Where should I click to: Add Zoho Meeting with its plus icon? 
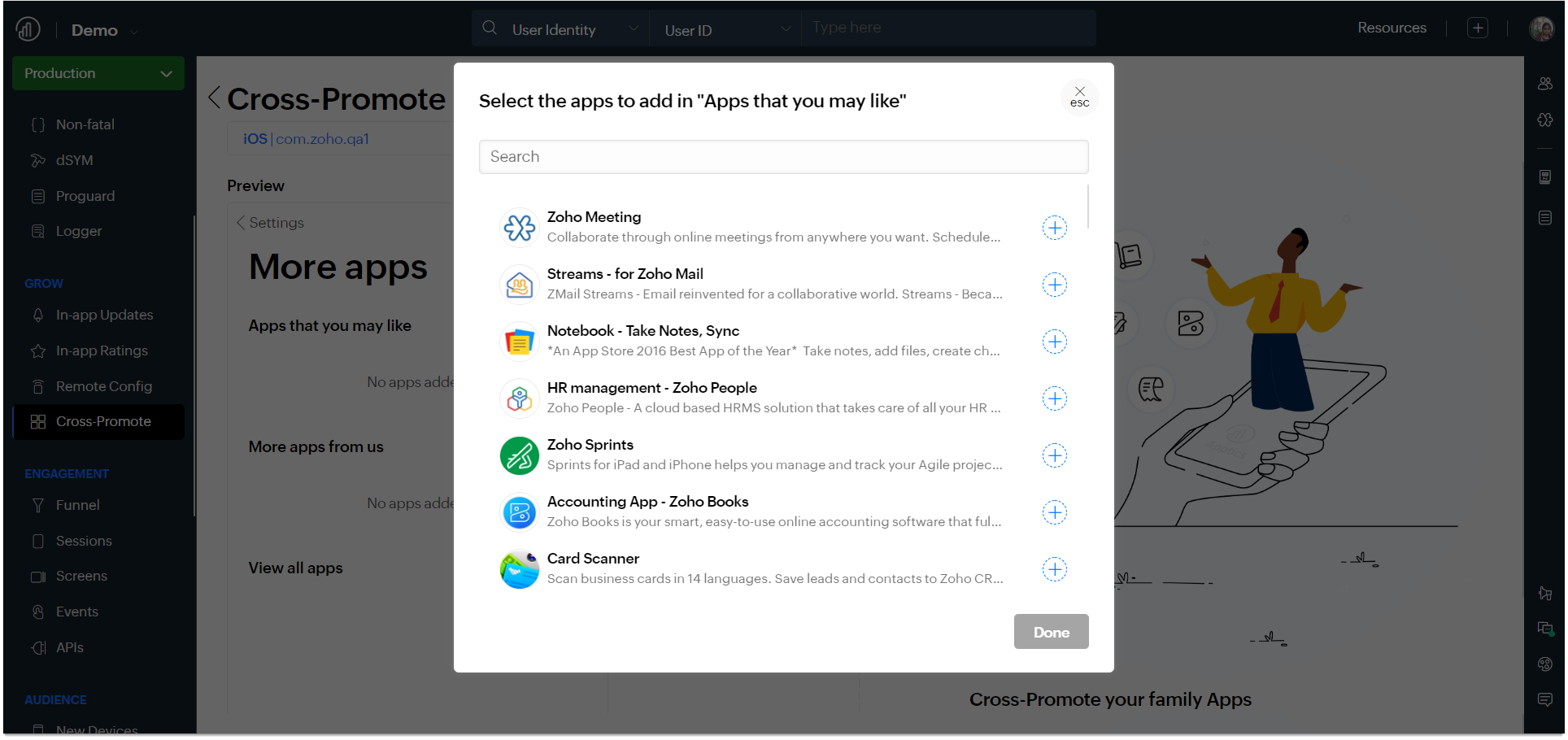coord(1055,228)
